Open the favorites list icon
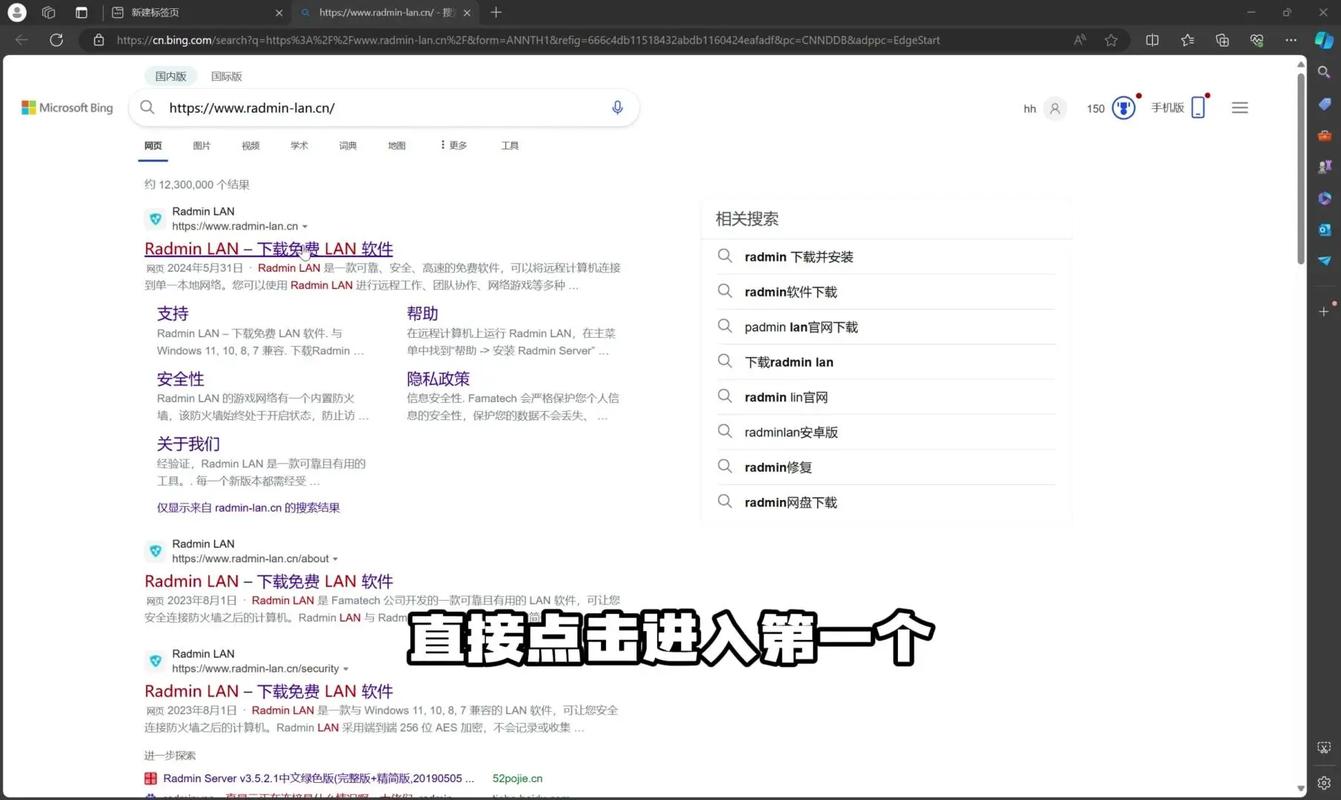The height and width of the screenshot is (800, 1341). click(1187, 40)
